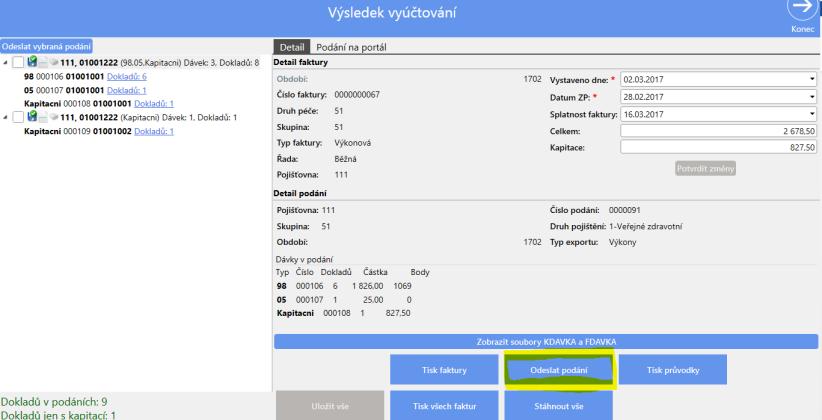This screenshot has width=822, height=420.
Task: Click Kapitacni 000108 row in batch table
Action: 343,313
